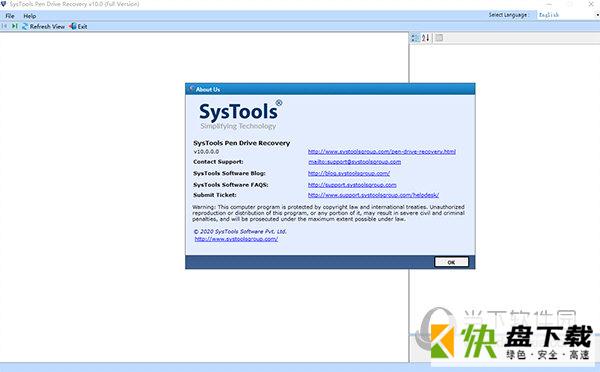Click the support@systoolsgroup.com mailto link
Screen dimensions: 600x372
(354, 162)
